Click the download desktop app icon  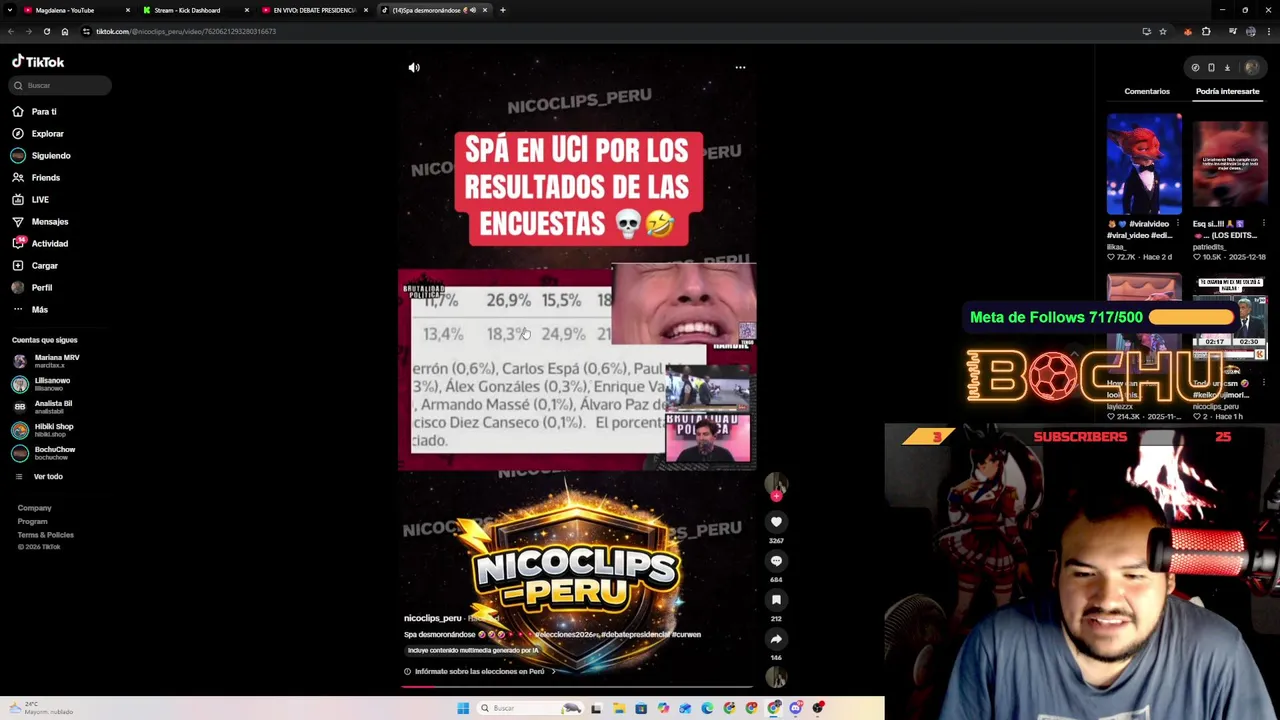(1227, 68)
